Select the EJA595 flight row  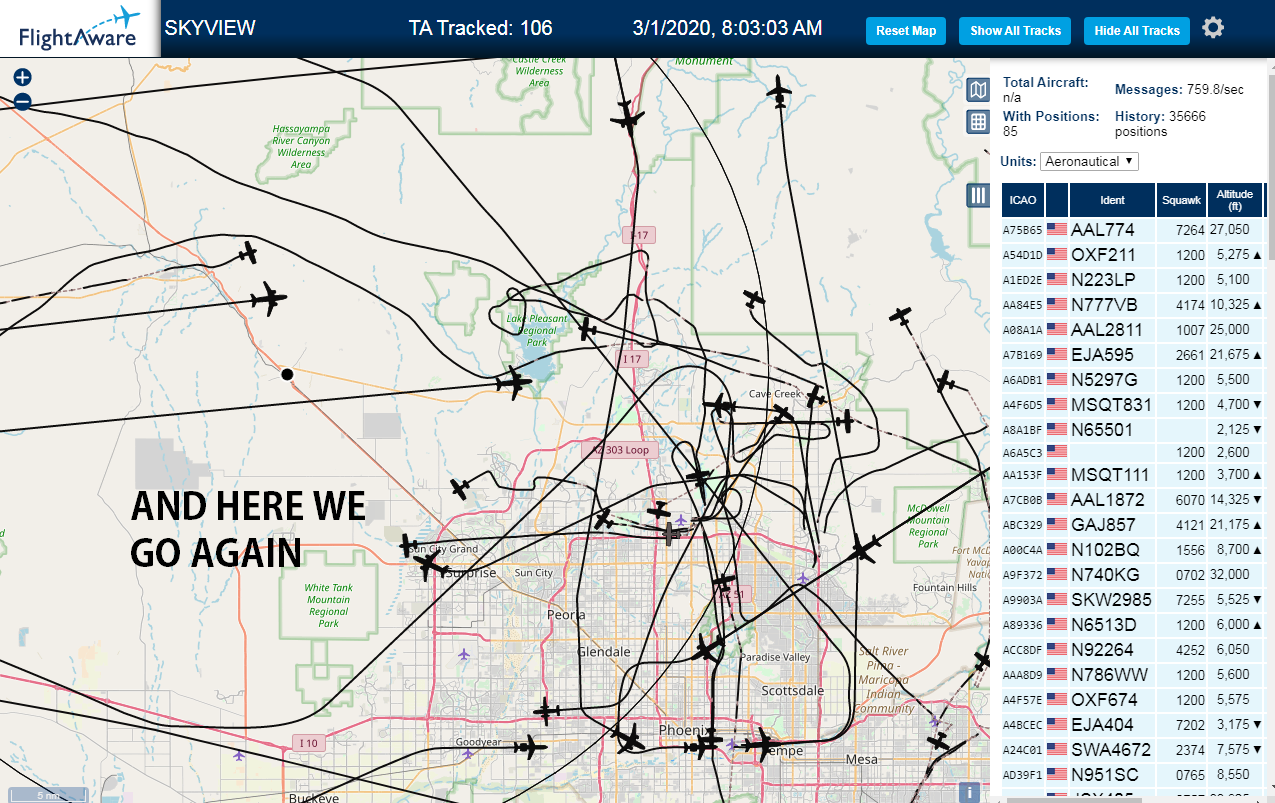pos(1132,355)
